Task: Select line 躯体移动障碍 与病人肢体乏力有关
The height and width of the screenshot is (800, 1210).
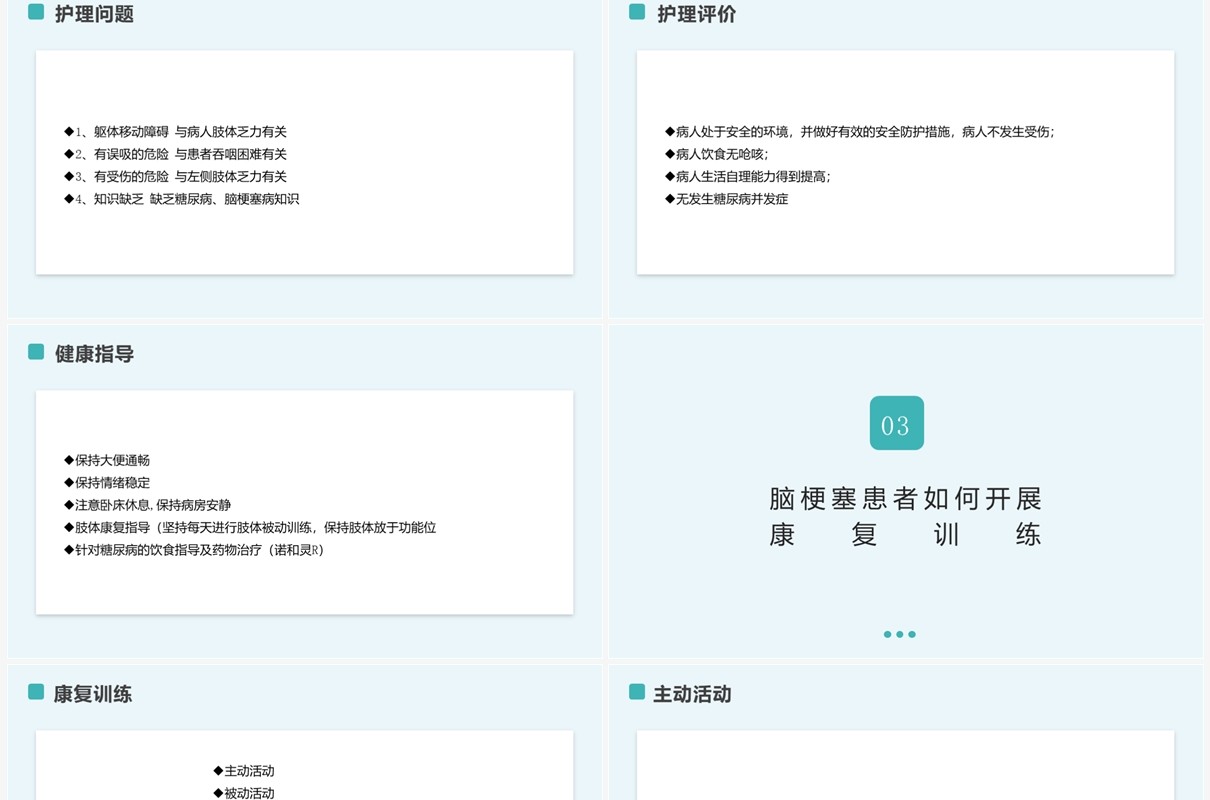Action: tap(176, 131)
